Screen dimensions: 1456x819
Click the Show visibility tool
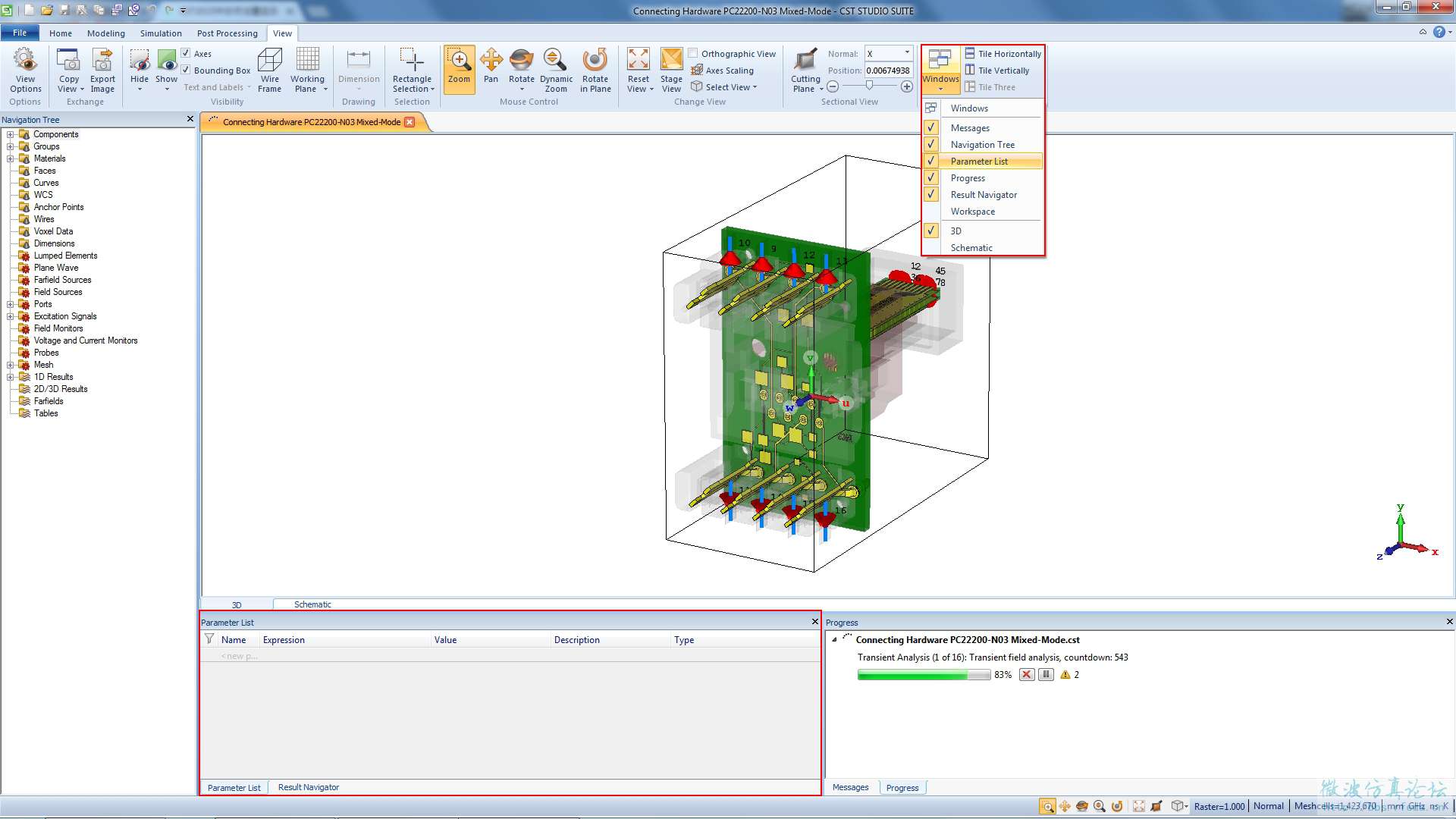(166, 71)
